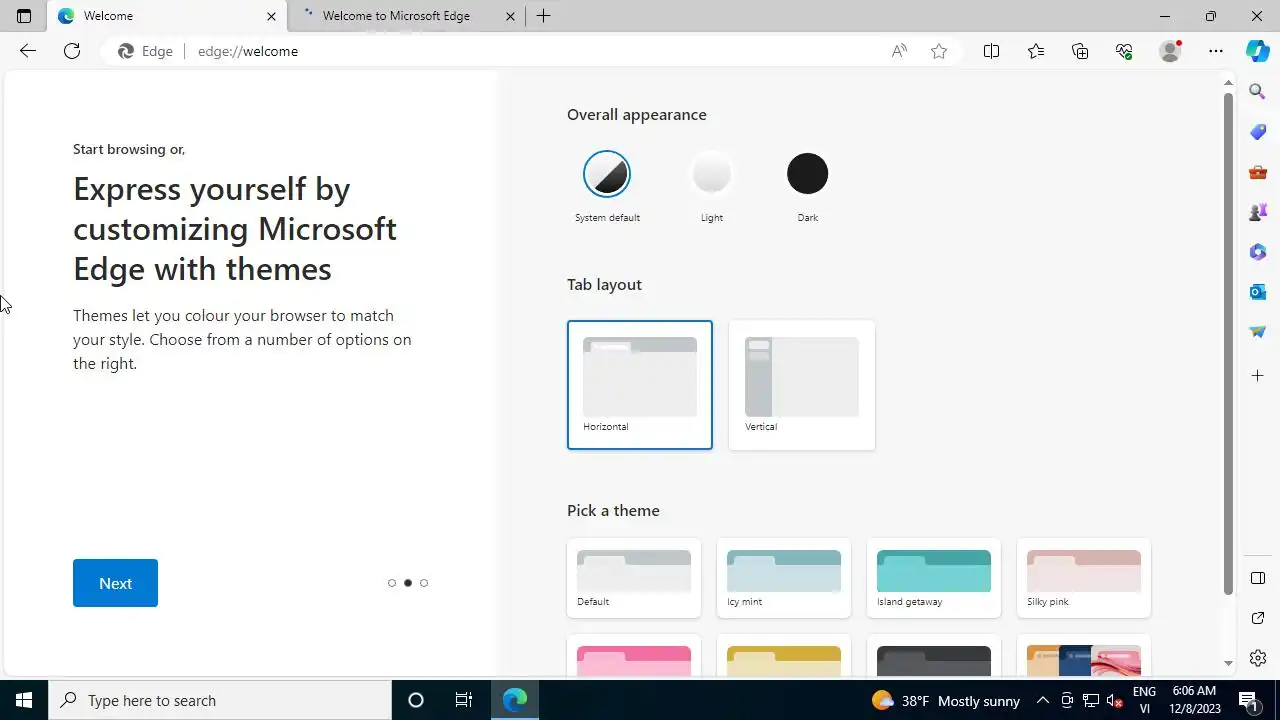
Task: Click the Next button
Action: (x=115, y=583)
